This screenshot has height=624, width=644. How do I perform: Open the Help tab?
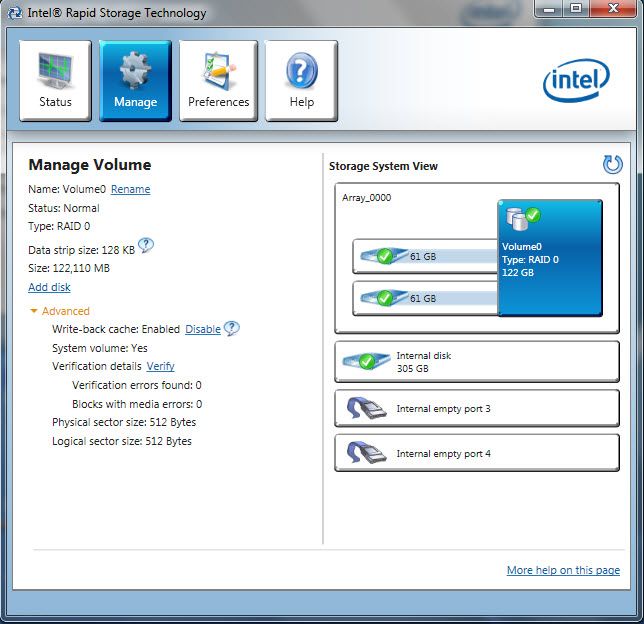[301, 81]
